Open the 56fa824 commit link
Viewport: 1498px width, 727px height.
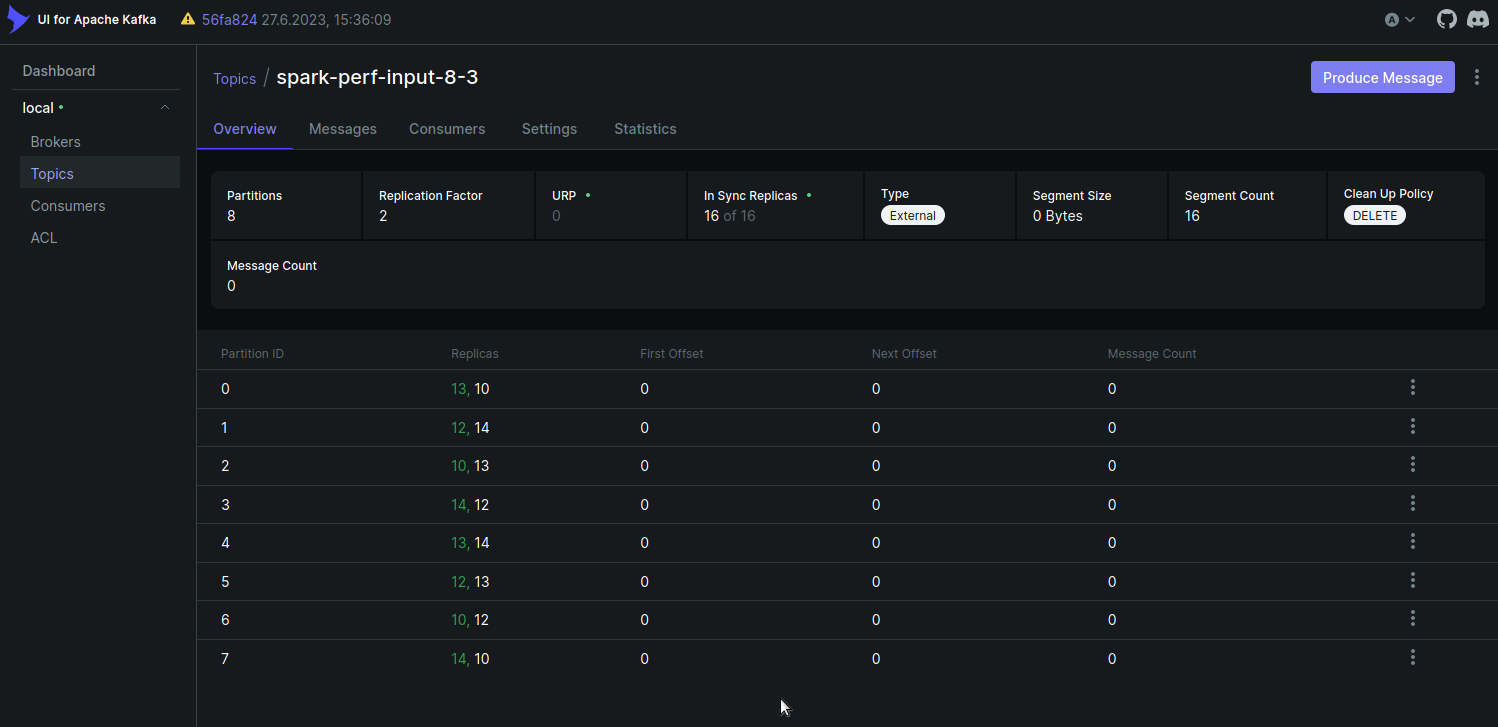tap(229, 20)
